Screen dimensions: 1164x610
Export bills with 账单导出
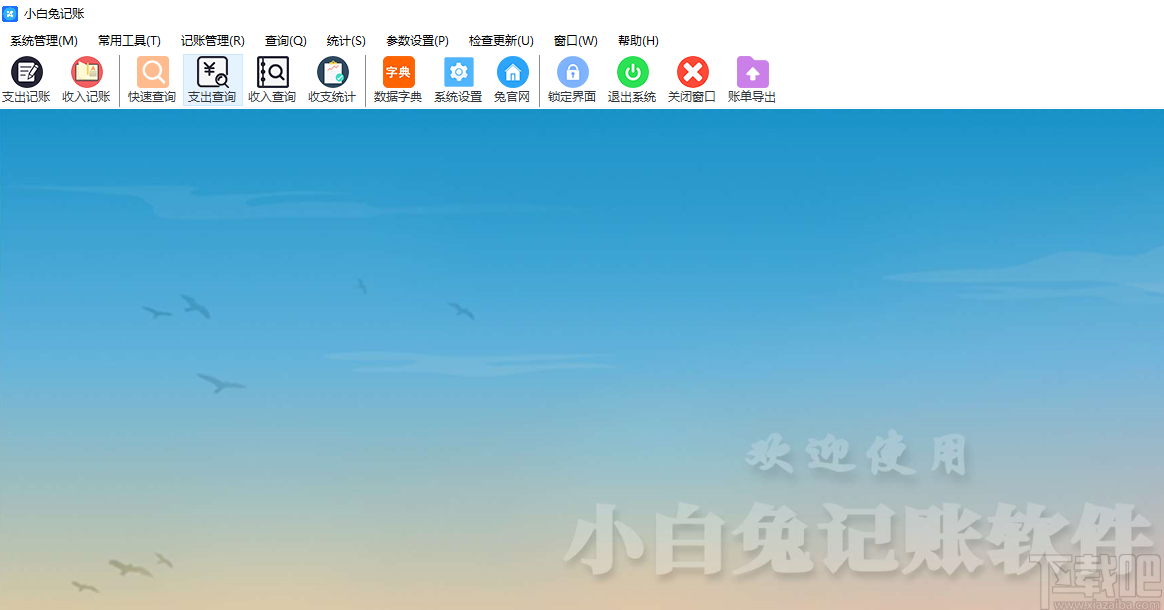point(752,80)
